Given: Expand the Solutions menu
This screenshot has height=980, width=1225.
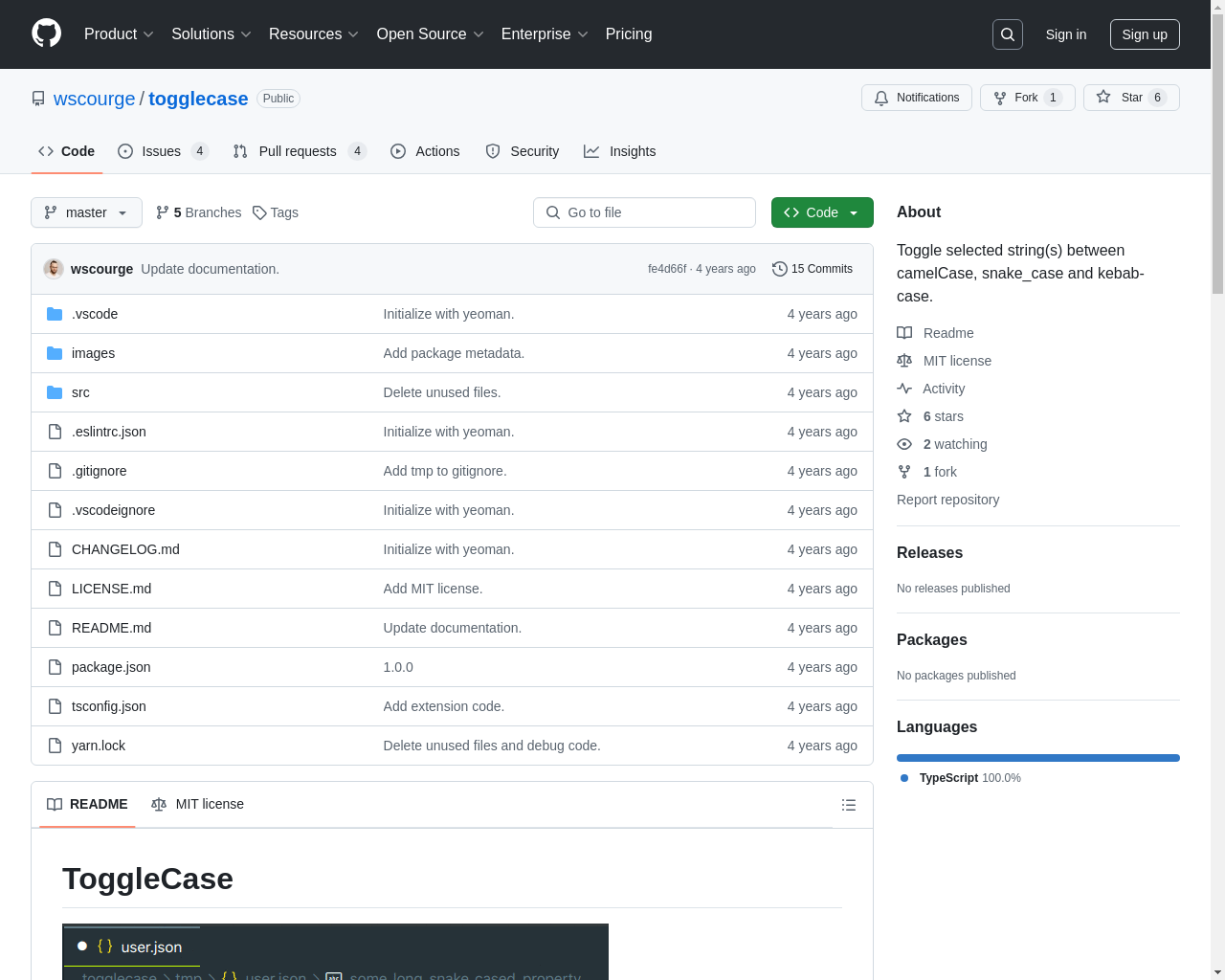Looking at the screenshot, I should [x=212, y=34].
